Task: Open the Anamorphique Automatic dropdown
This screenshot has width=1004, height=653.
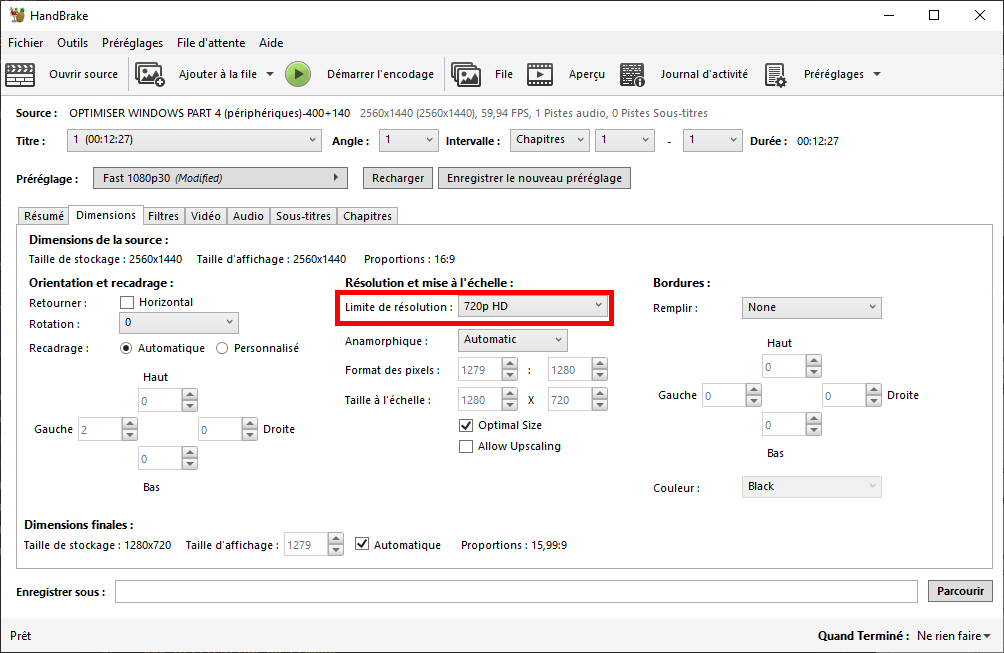Action: [512, 340]
